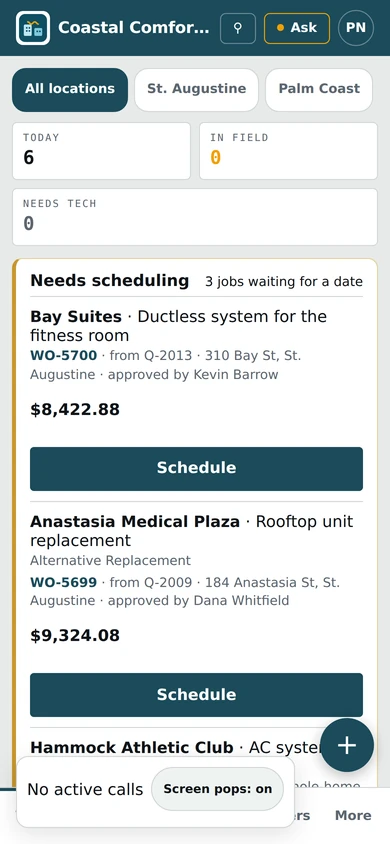Open search with the magnifier icon
This screenshot has height=844, width=390.
click(x=238, y=28)
